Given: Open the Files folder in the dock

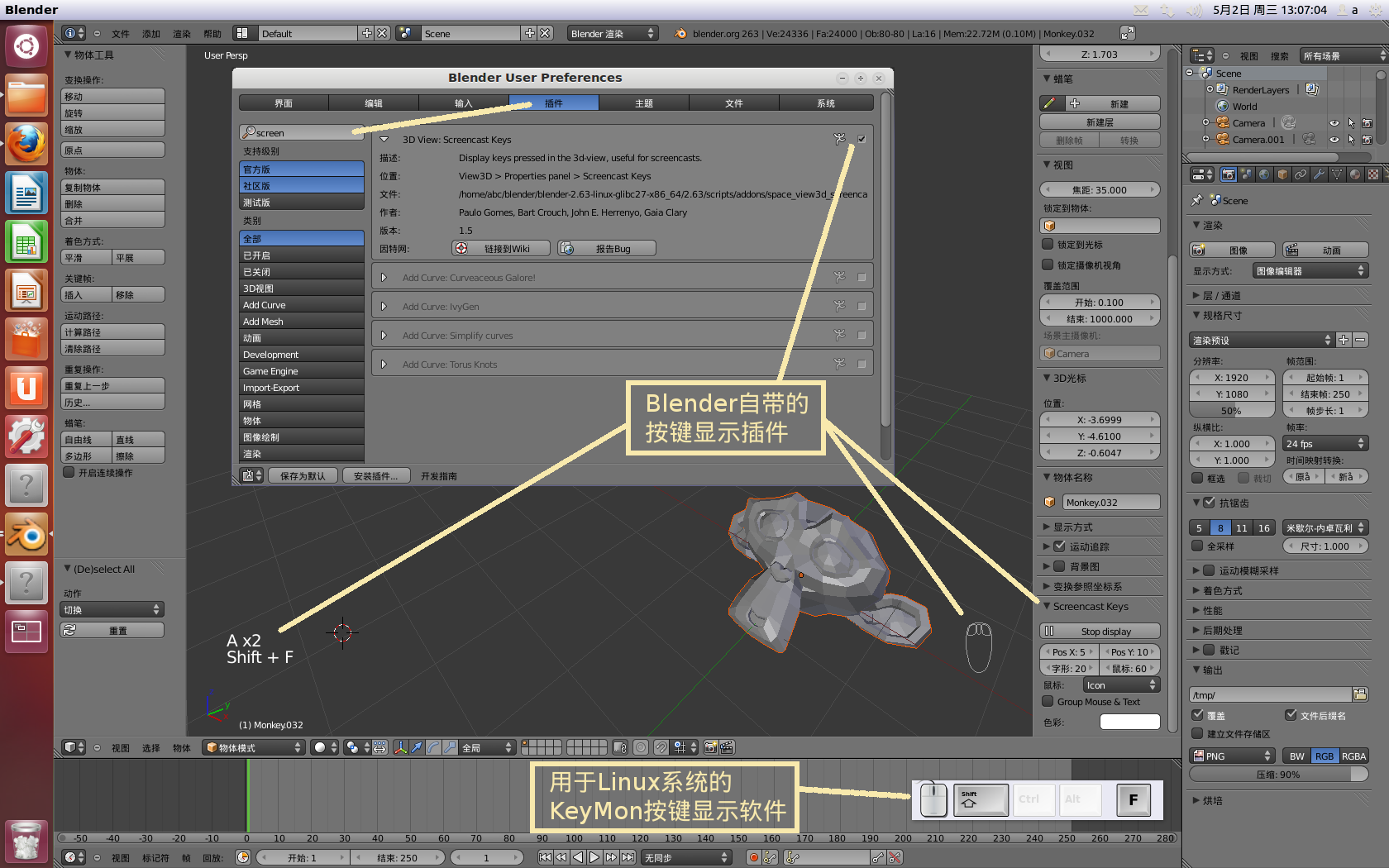Looking at the screenshot, I should point(26,96).
